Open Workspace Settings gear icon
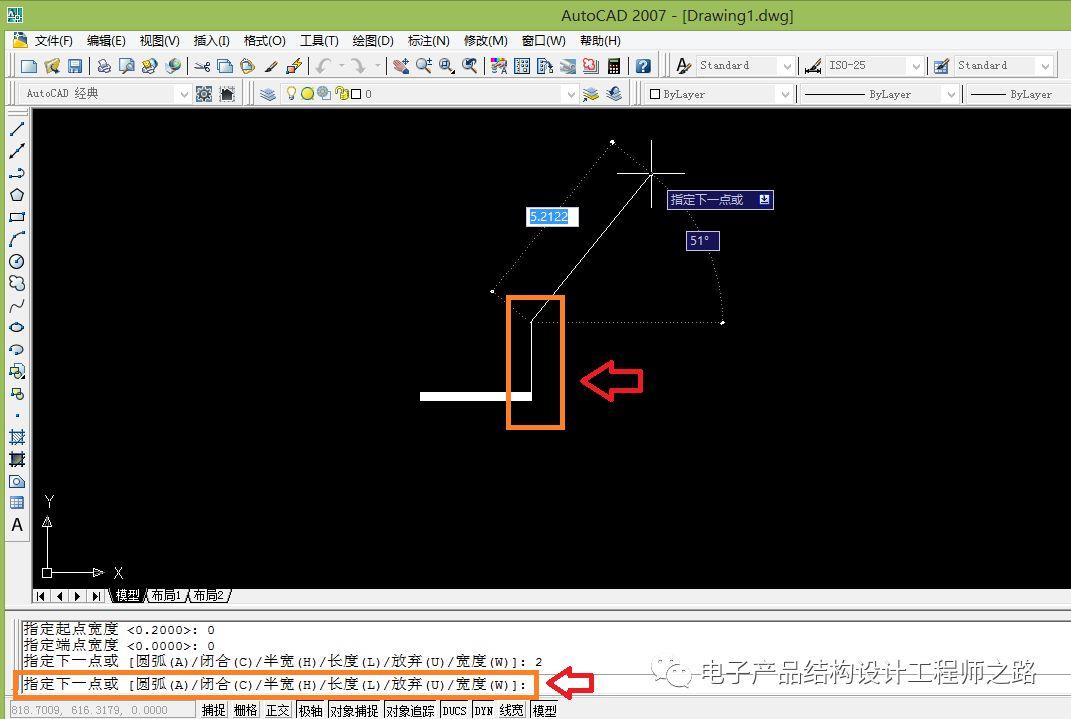The height and width of the screenshot is (719, 1071). coord(204,94)
